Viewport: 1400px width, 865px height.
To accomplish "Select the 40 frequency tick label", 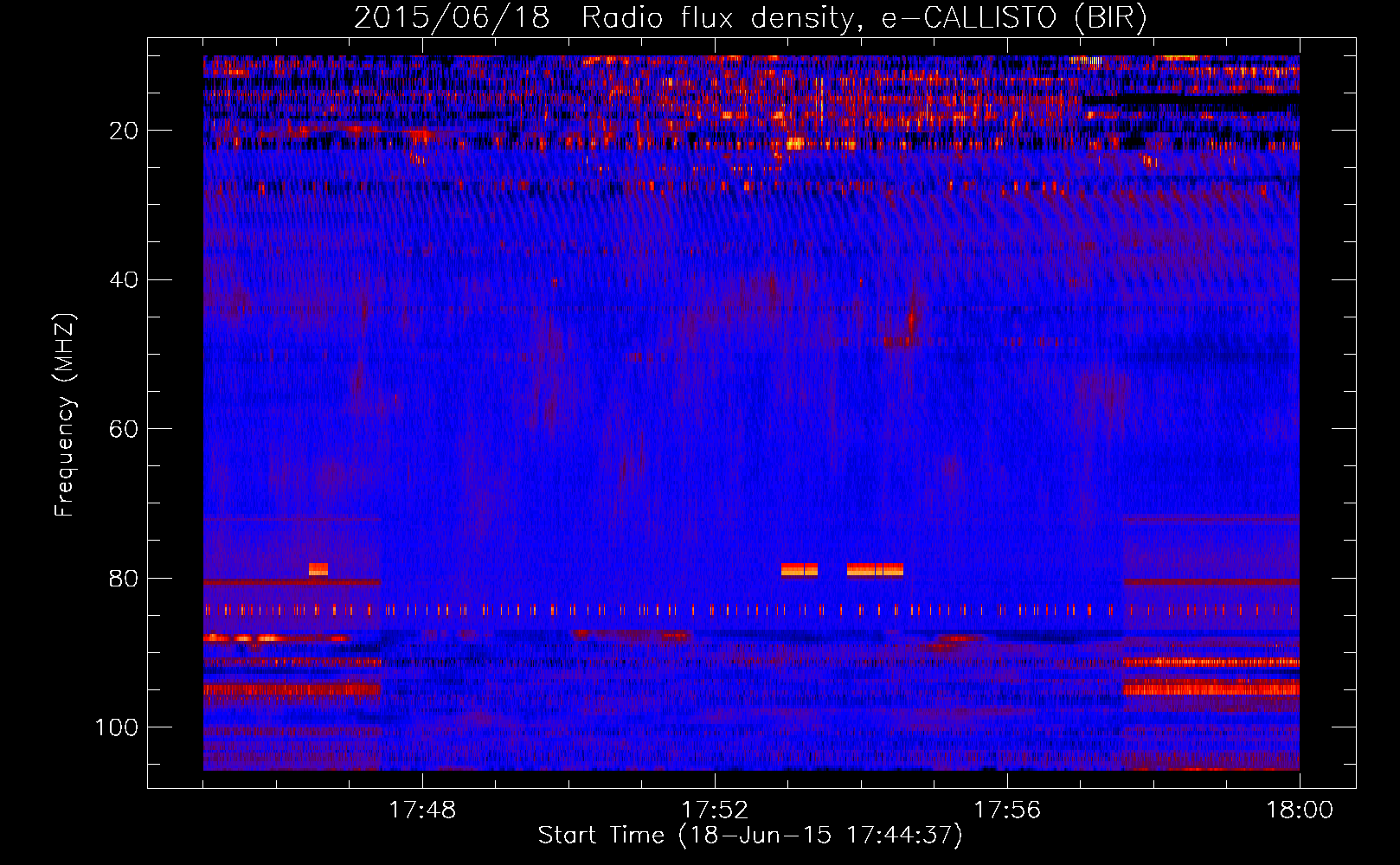I will [124, 280].
